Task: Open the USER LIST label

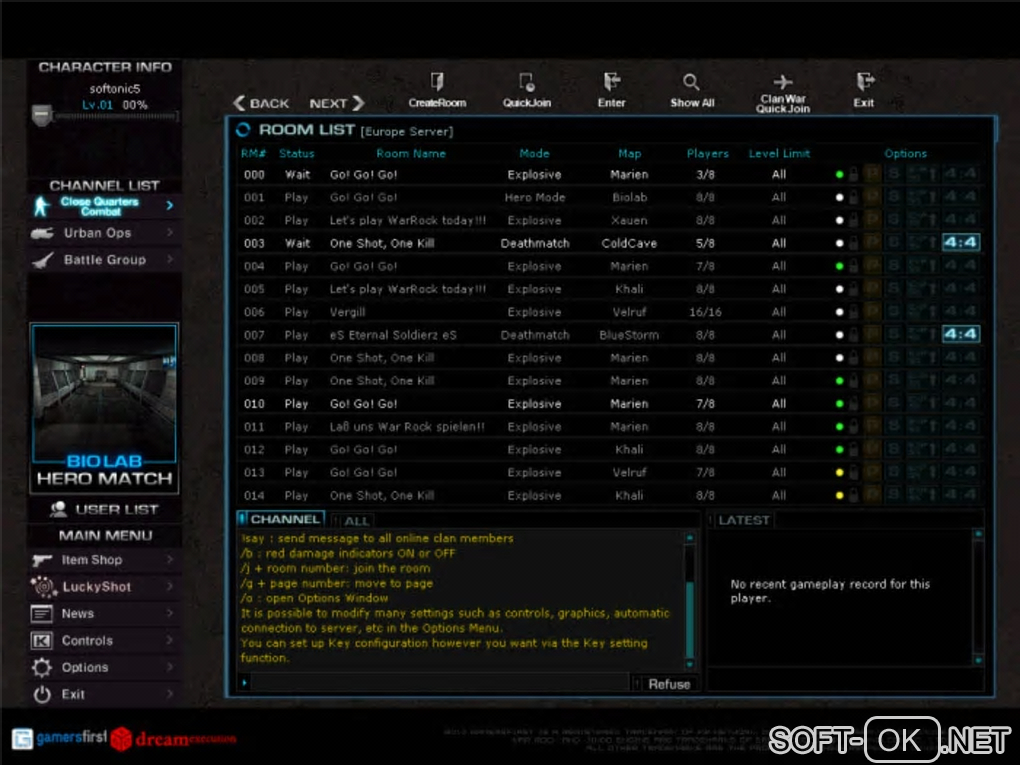Action: (116, 509)
